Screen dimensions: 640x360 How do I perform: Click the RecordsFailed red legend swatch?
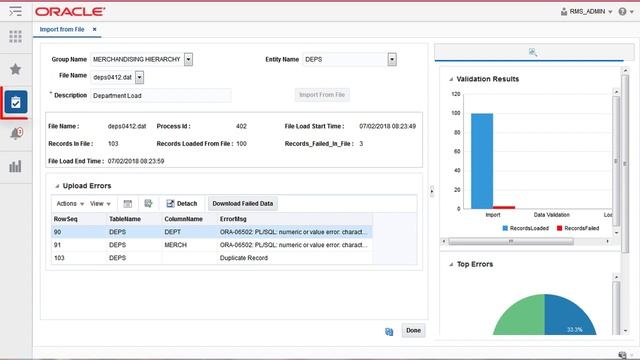[560, 228]
